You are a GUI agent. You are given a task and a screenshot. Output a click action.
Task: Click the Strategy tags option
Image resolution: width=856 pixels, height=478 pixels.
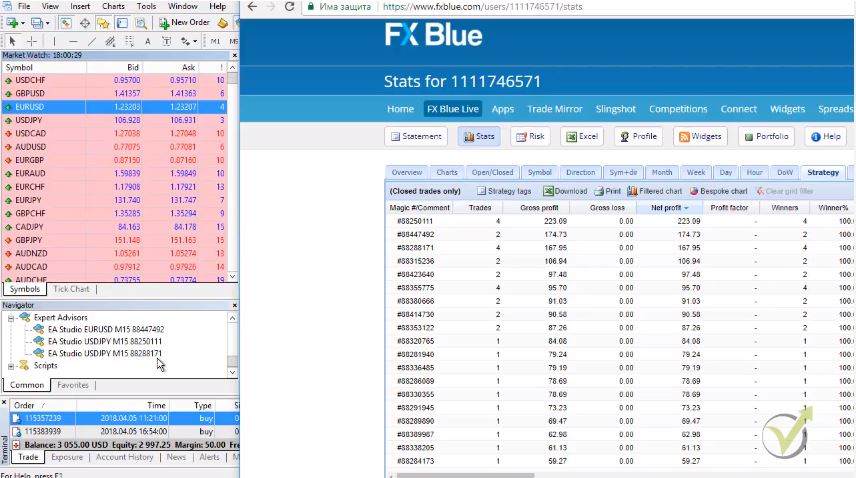[504, 191]
